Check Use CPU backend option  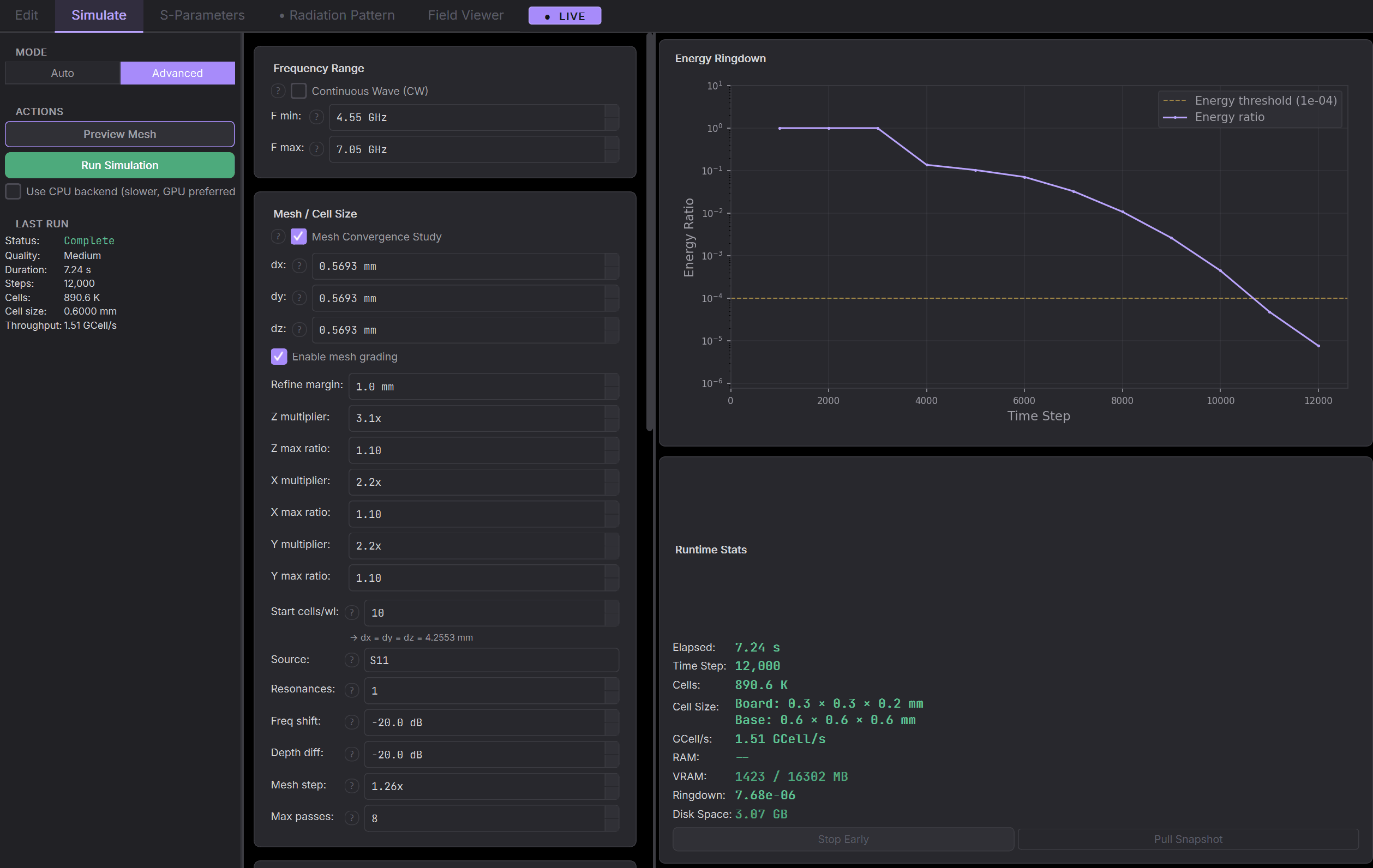coord(13,191)
